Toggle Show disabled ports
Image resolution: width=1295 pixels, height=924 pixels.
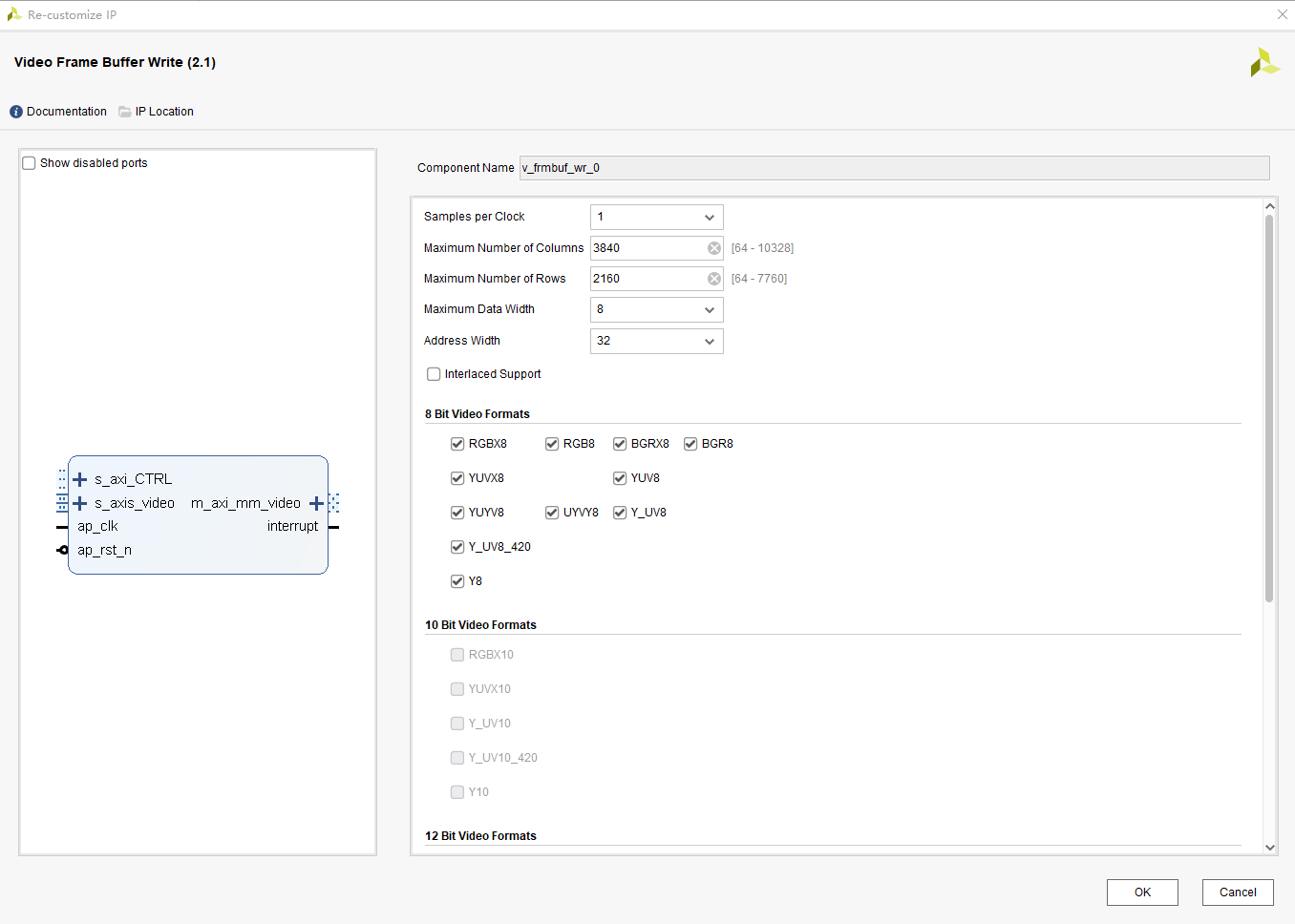point(29,162)
